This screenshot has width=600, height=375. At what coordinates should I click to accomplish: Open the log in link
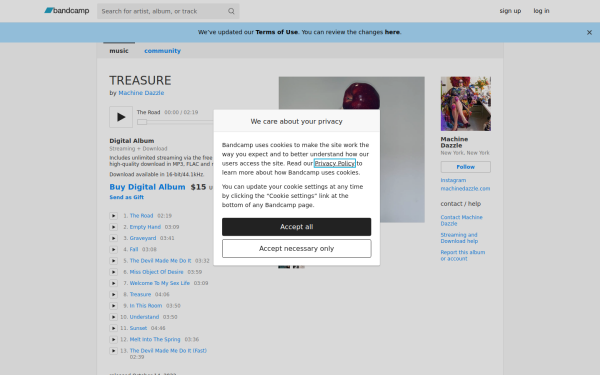[541, 11]
